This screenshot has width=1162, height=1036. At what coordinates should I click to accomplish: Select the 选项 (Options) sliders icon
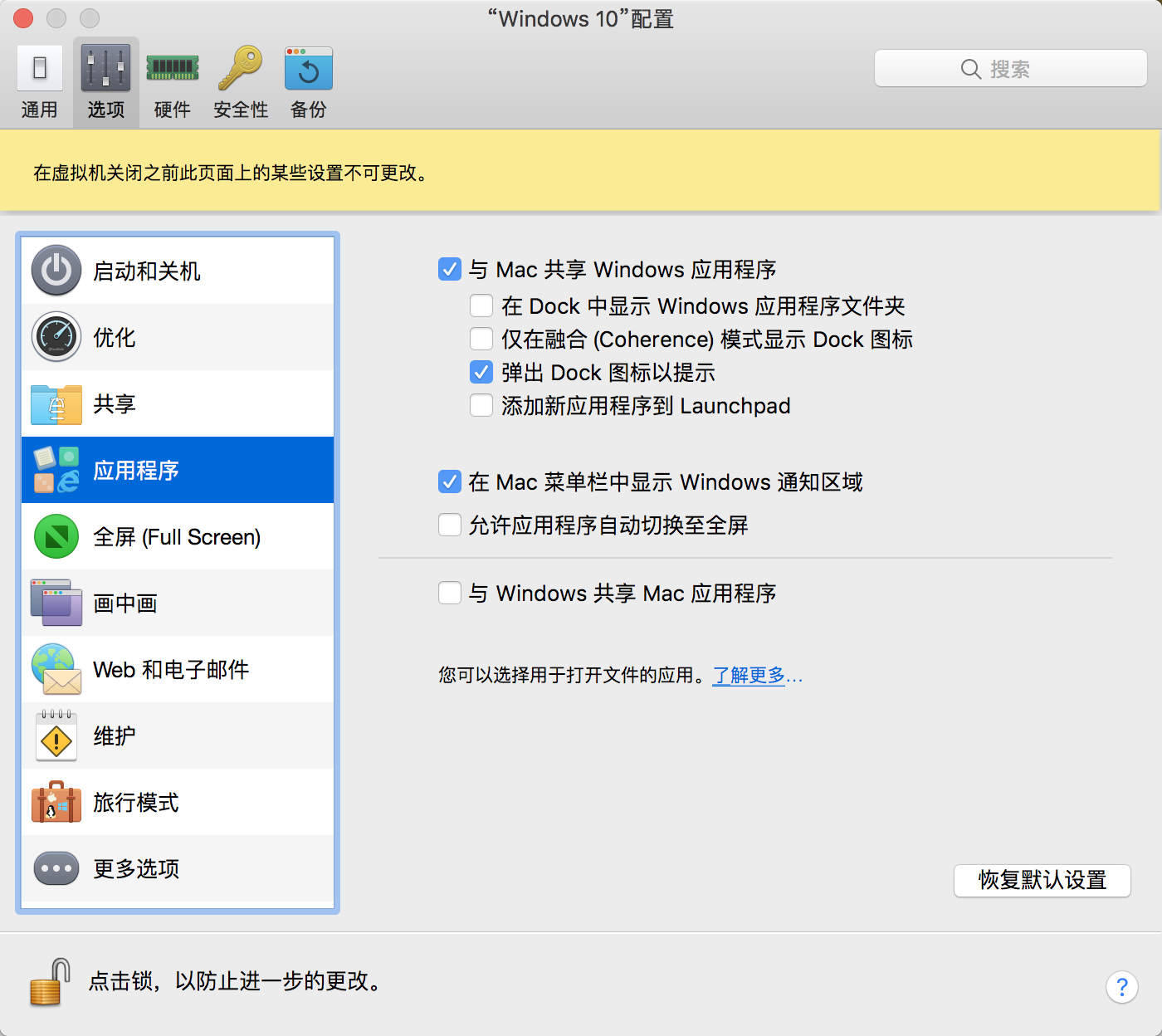coord(105,68)
